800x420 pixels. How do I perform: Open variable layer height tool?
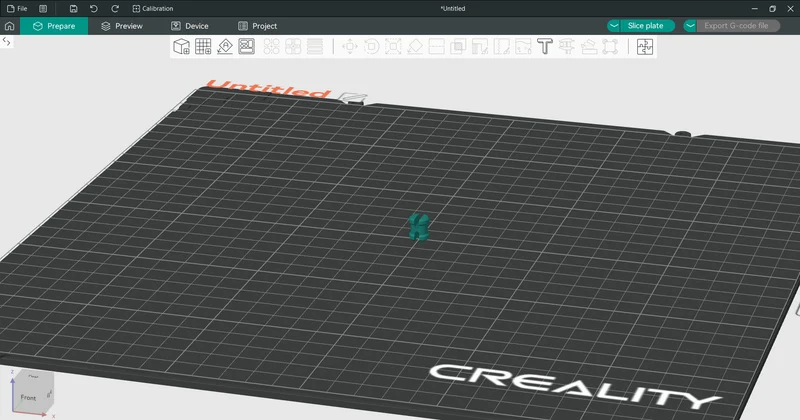[x=315, y=46]
